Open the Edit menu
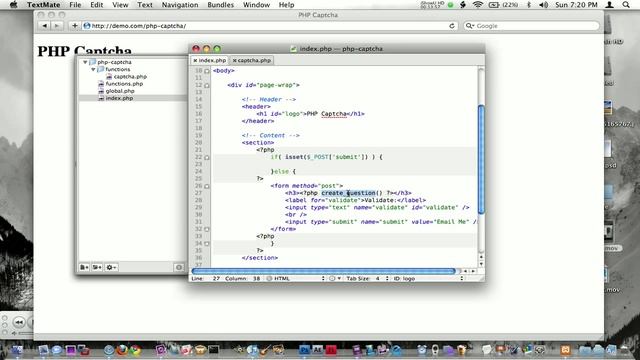The image size is (640, 360). point(97,5)
